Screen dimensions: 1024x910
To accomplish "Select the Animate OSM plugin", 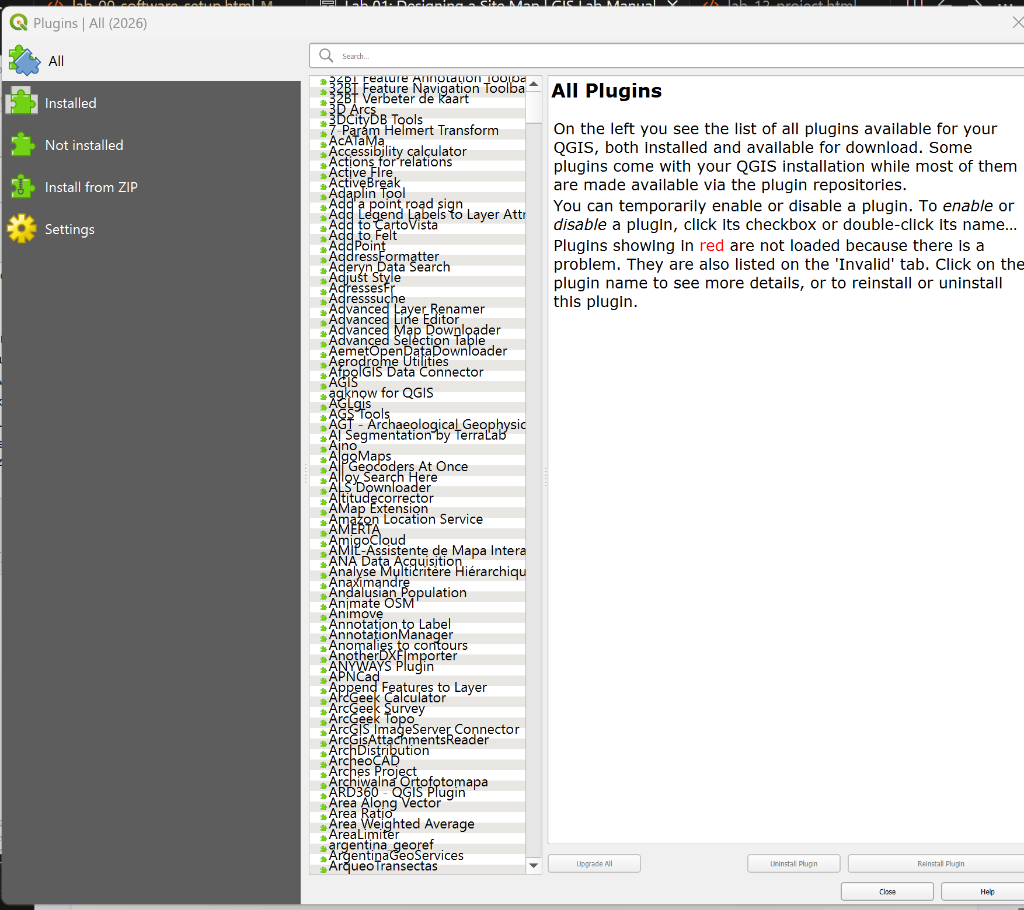I will point(371,603).
